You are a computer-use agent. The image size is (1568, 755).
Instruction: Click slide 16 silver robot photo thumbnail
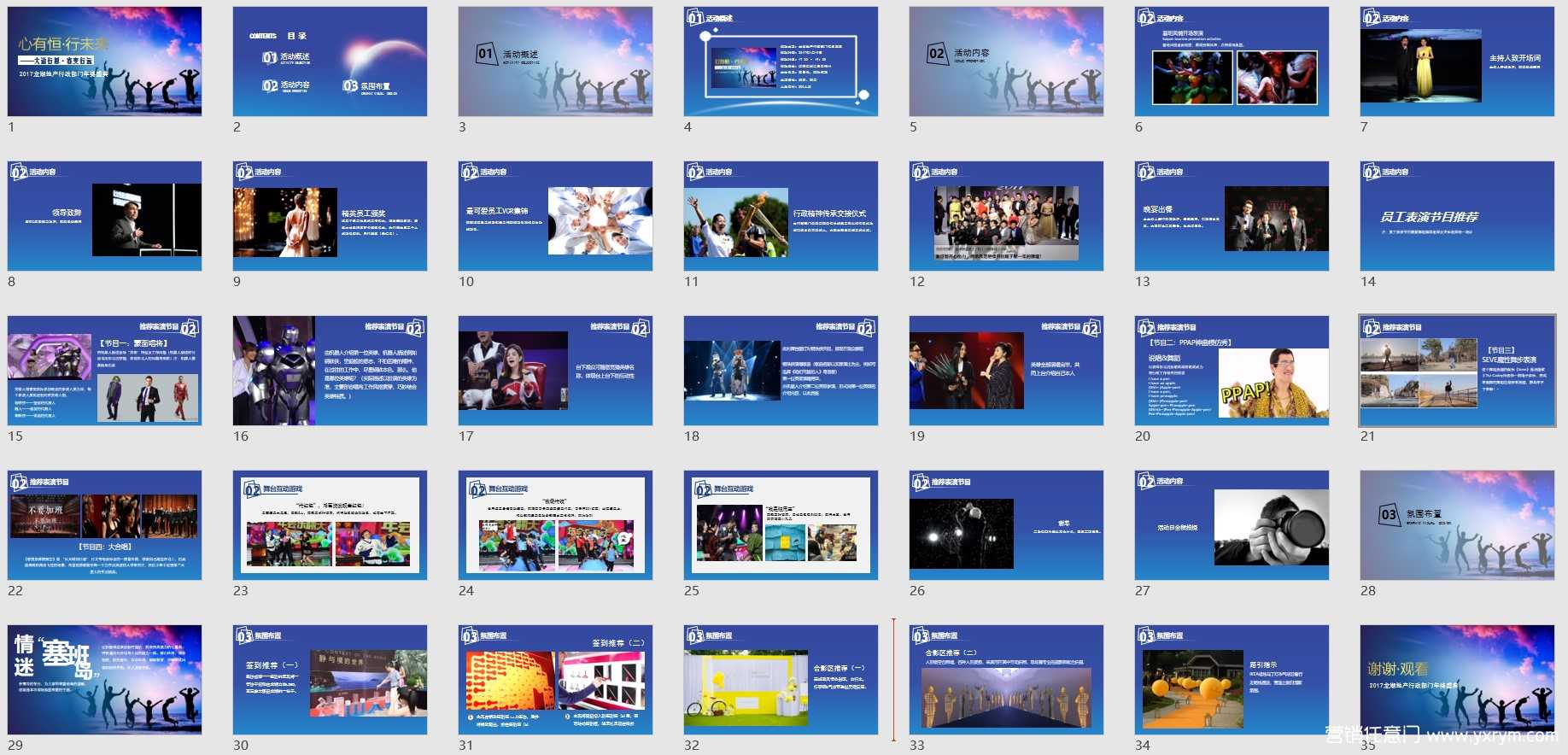[x=331, y=371]
